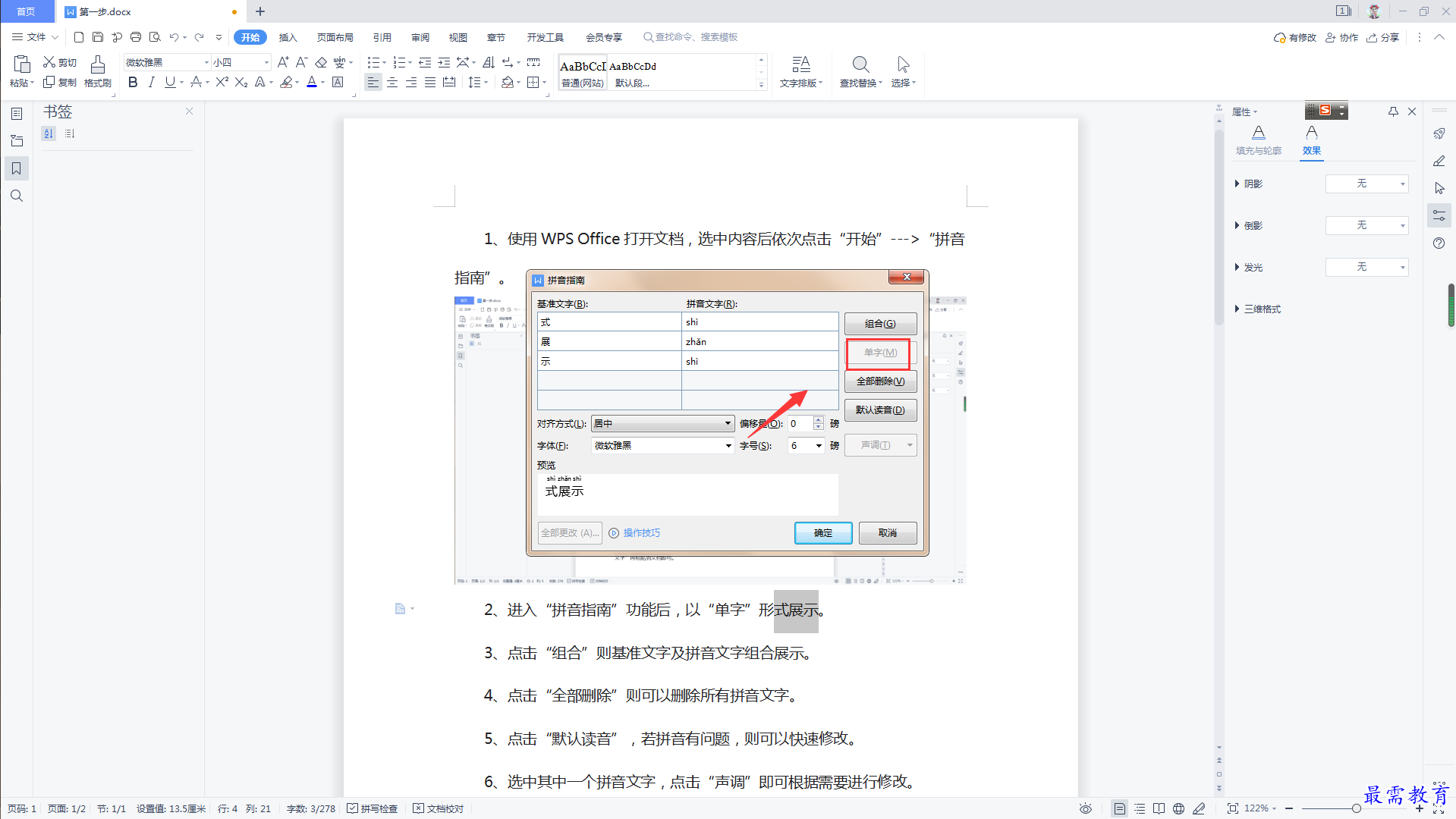
Task: Click the Increase Indent icon
Action: click(x=444, y=62)
